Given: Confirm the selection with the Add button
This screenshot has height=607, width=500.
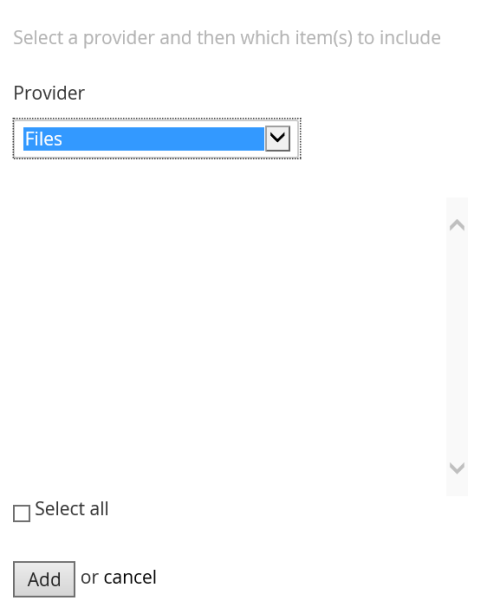Looking at the screenshot, I should click(x=44, y=579).
